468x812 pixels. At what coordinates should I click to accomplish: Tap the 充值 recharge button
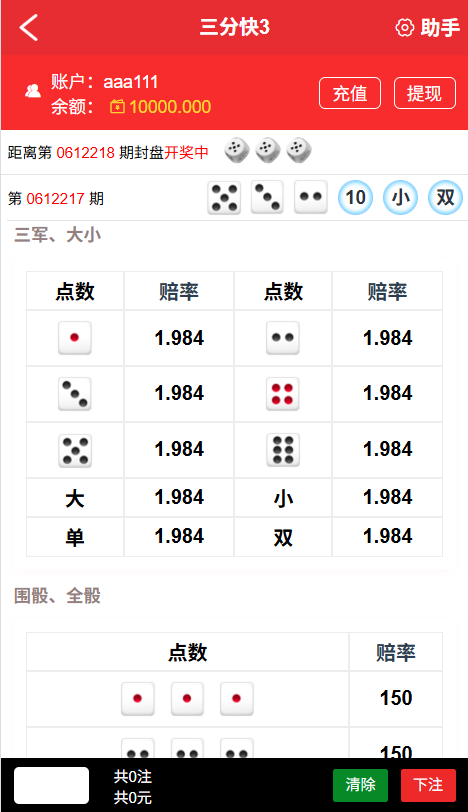coord(350,93)
